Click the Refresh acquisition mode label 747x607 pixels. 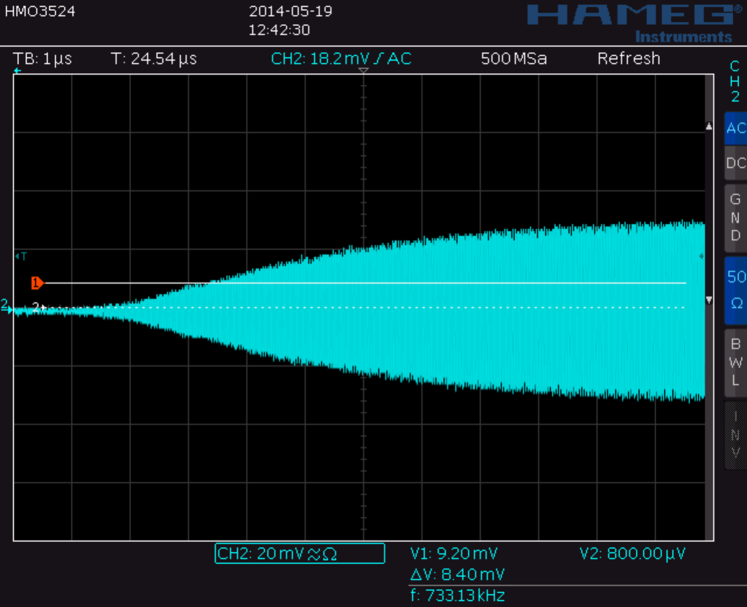(x=628, y=59)
